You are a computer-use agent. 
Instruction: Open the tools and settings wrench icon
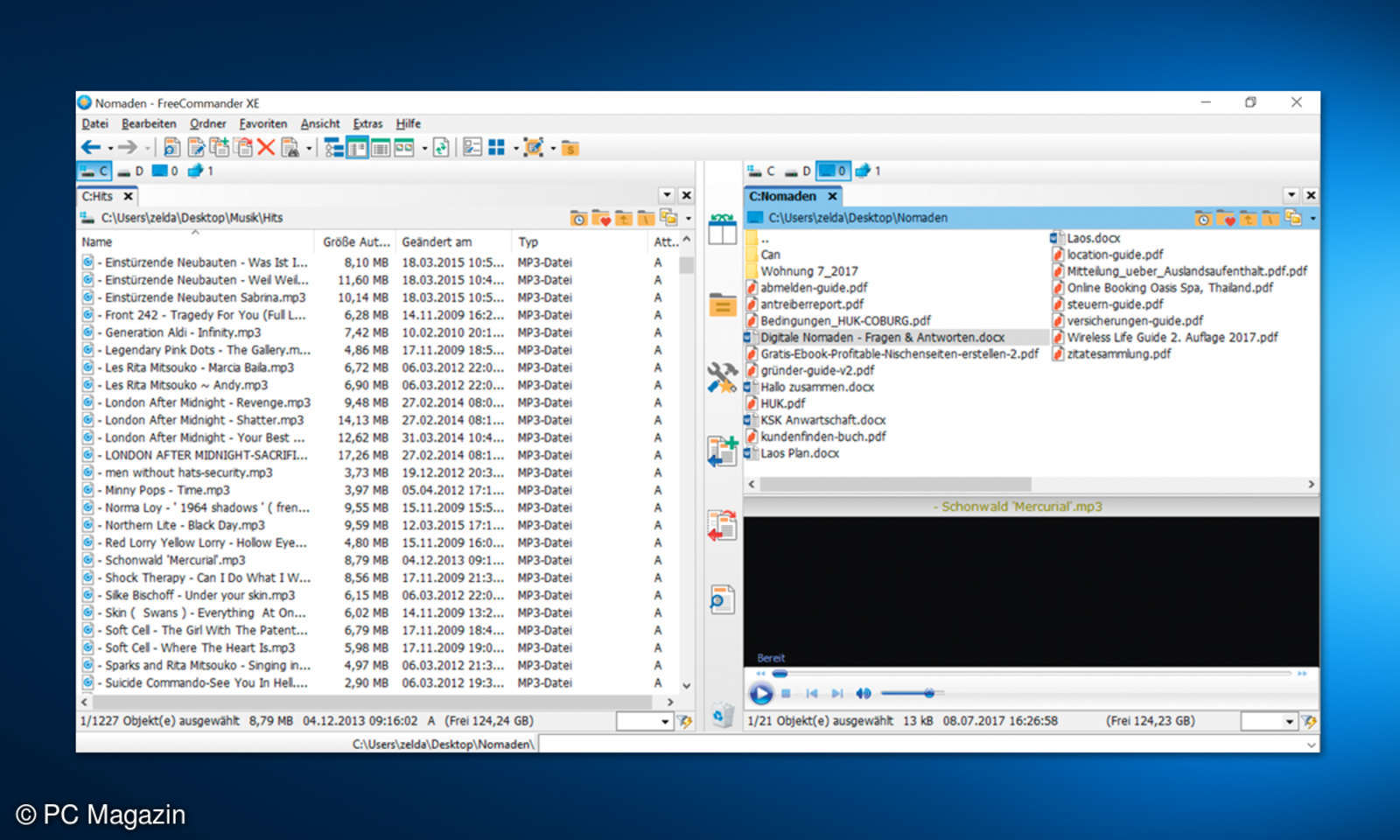[722, 378]
